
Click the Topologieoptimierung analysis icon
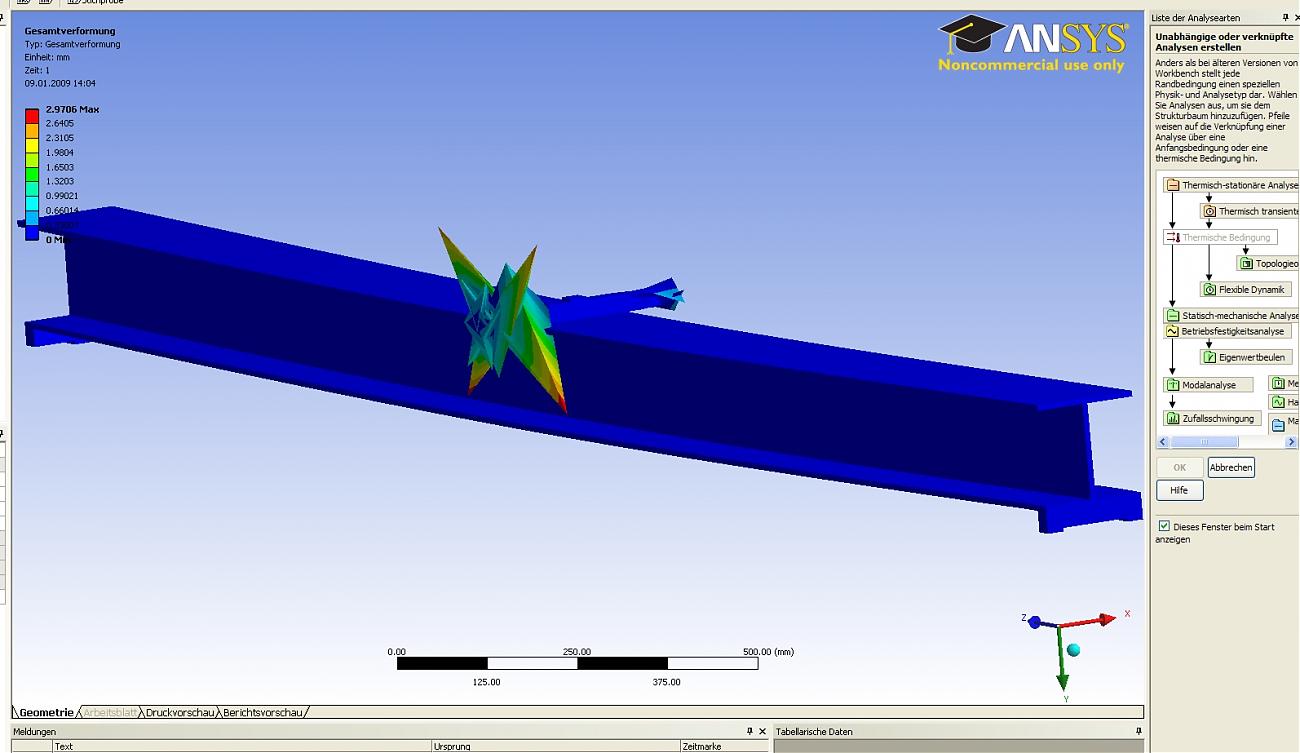coord(1247,264)
